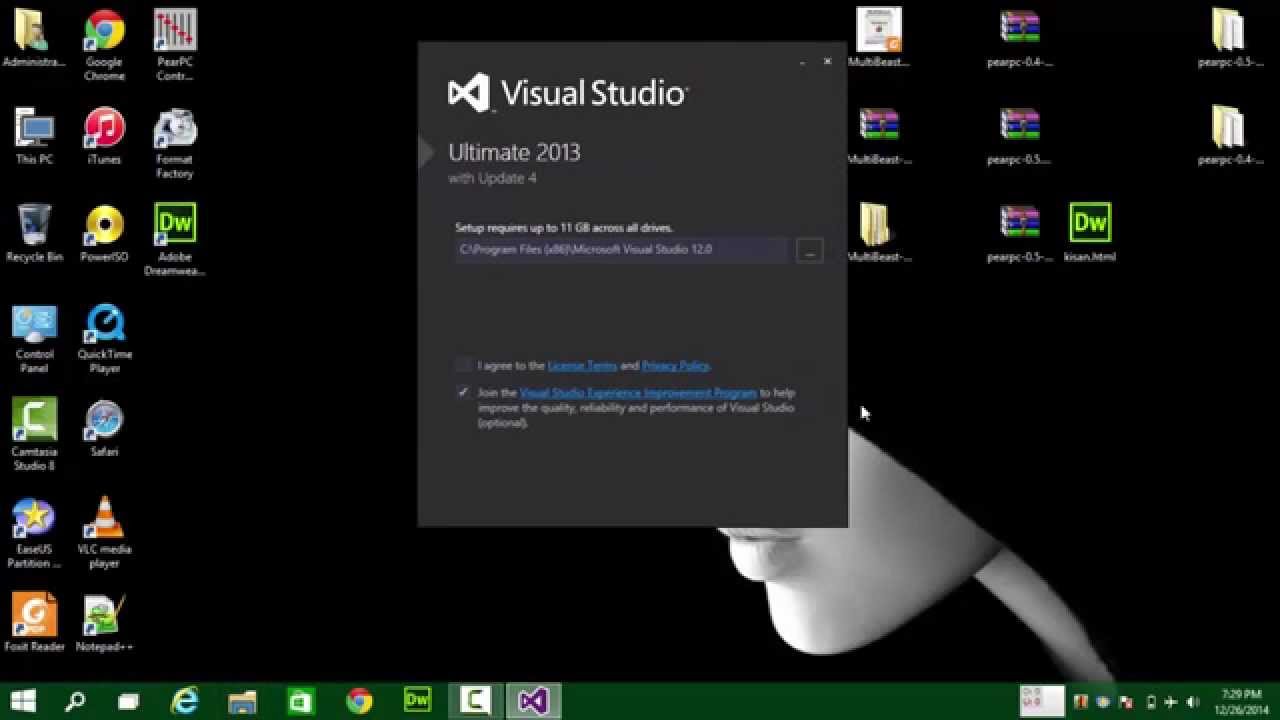Select the pearpc-0.5 folder icon
Screen dimensions: 1280x720
coord(1229,38)
